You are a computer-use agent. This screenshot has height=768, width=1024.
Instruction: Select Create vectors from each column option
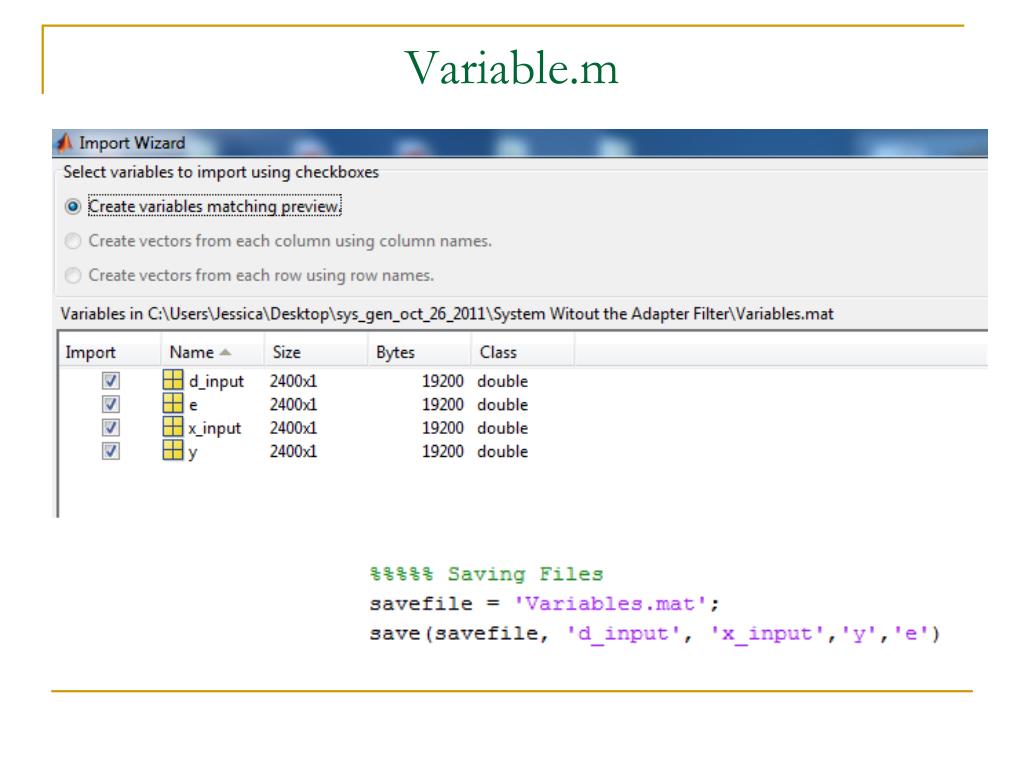point(73,241)
